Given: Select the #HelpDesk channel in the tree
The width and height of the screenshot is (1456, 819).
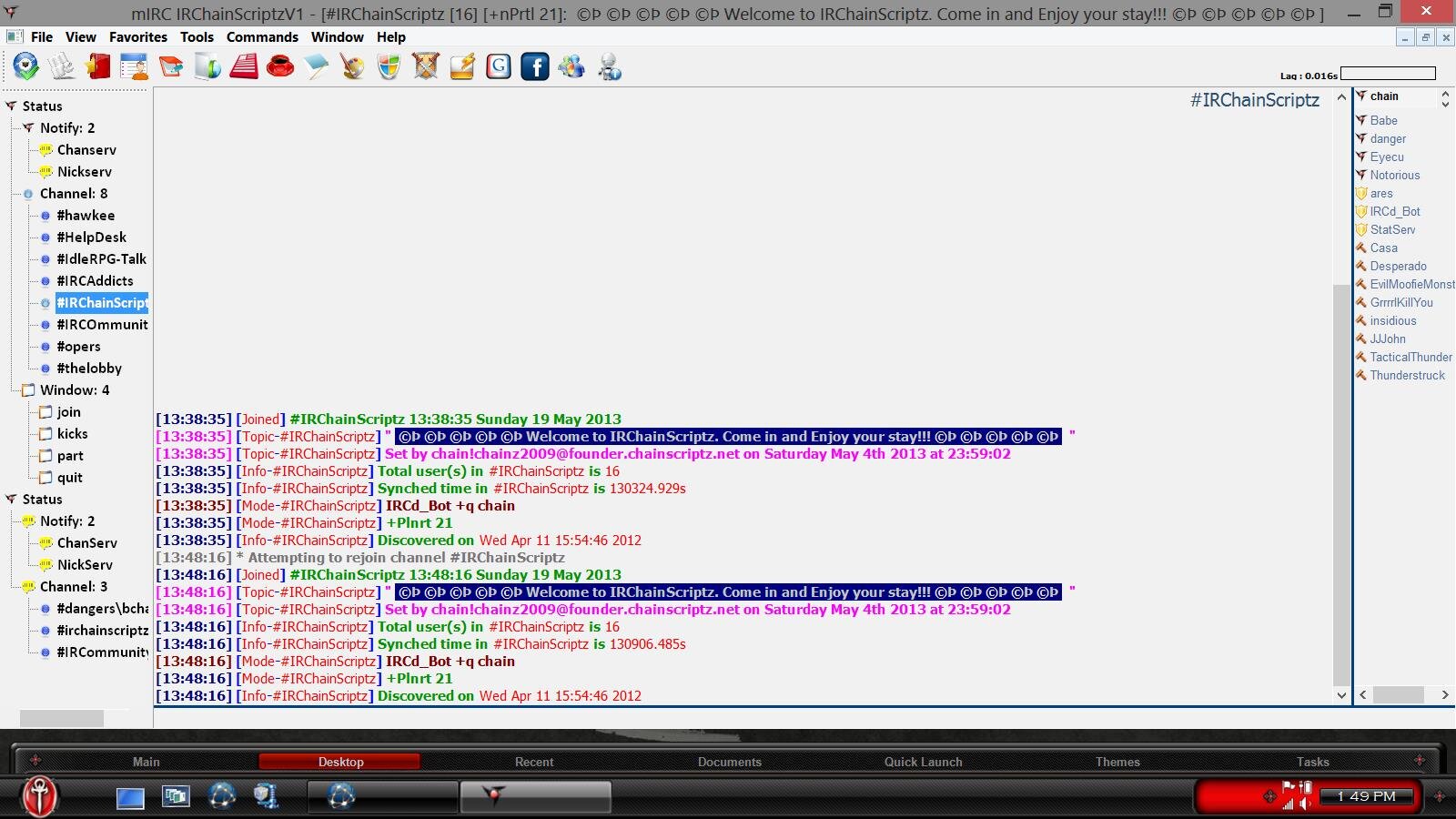Looking at the screenshot, I should click(91, 238).
